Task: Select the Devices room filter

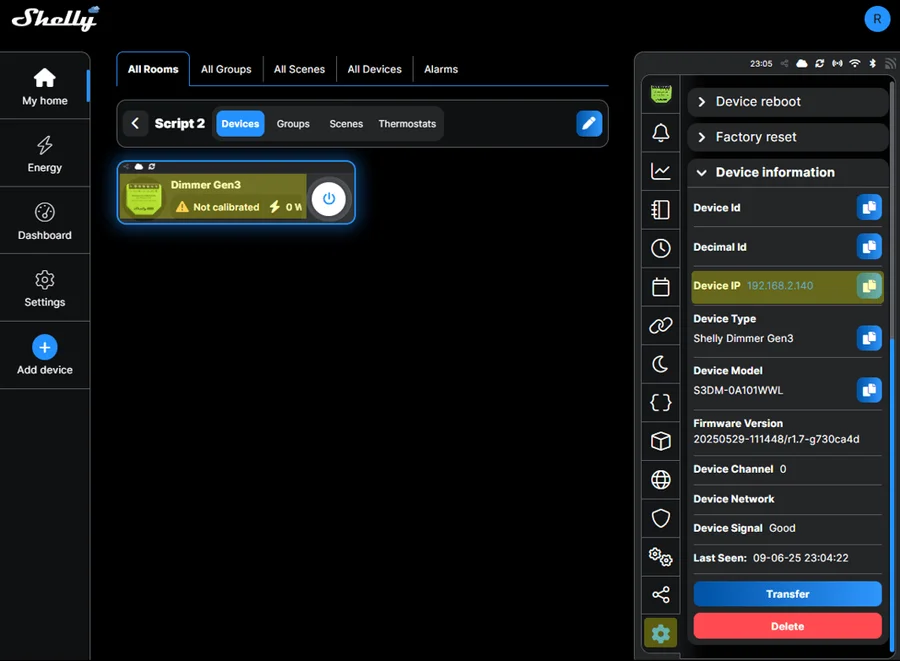Action: pos(240,123)
